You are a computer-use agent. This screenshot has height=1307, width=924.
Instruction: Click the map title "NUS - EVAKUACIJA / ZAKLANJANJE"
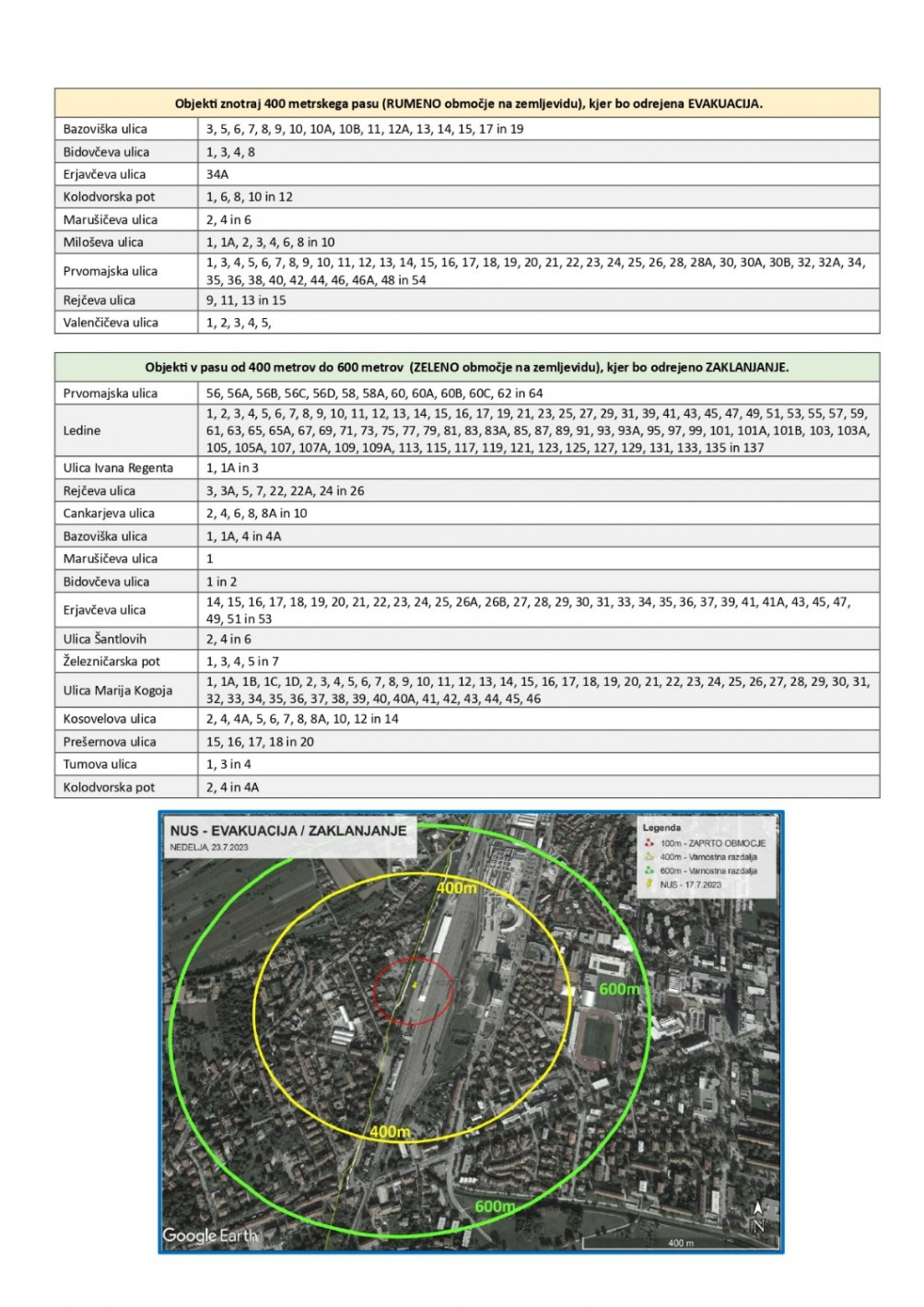288,830
